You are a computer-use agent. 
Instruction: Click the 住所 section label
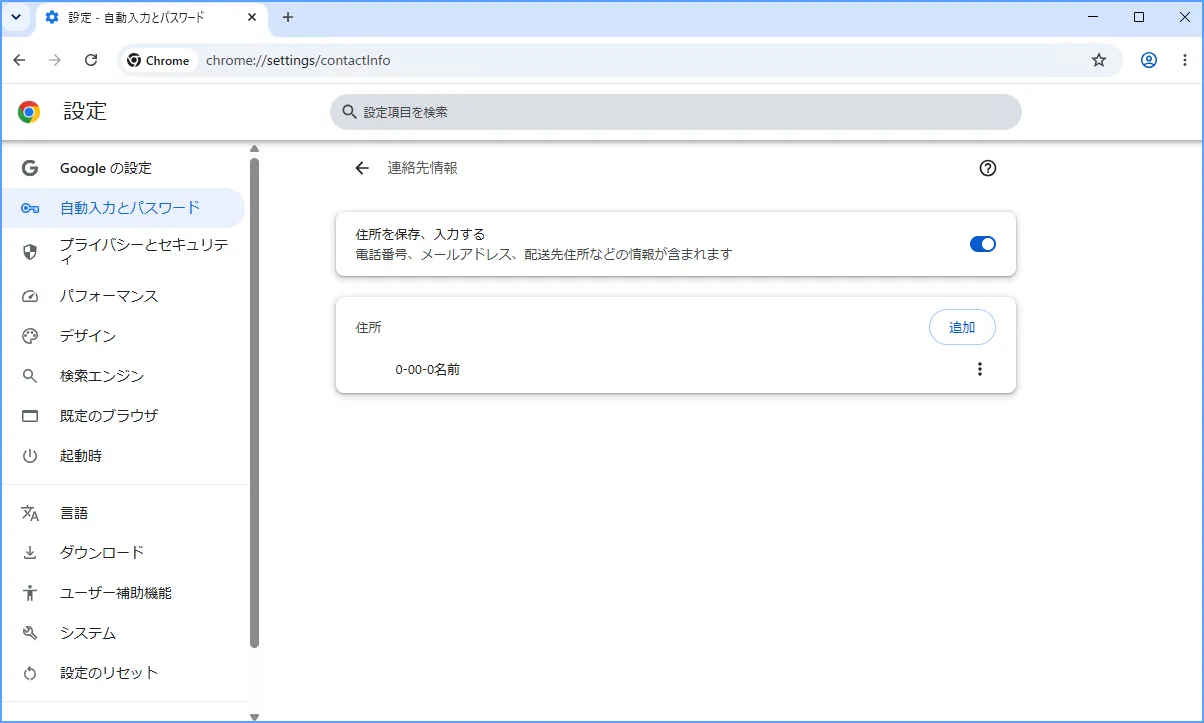369,327
